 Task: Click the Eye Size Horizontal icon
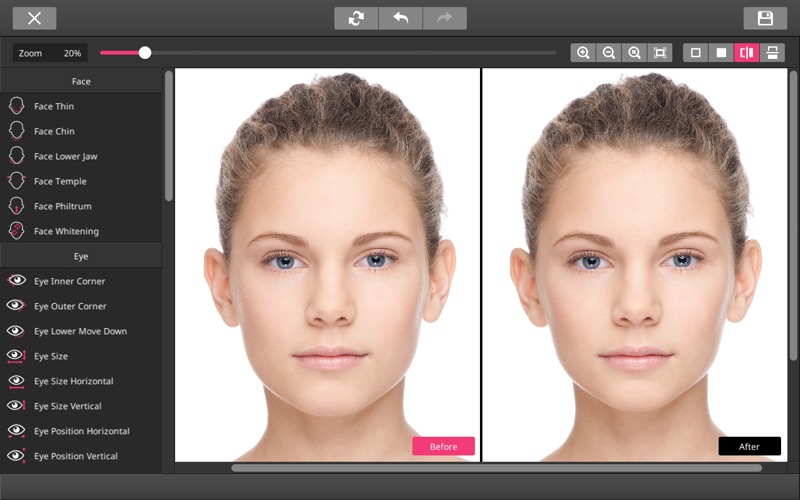[x=16, y=381]
